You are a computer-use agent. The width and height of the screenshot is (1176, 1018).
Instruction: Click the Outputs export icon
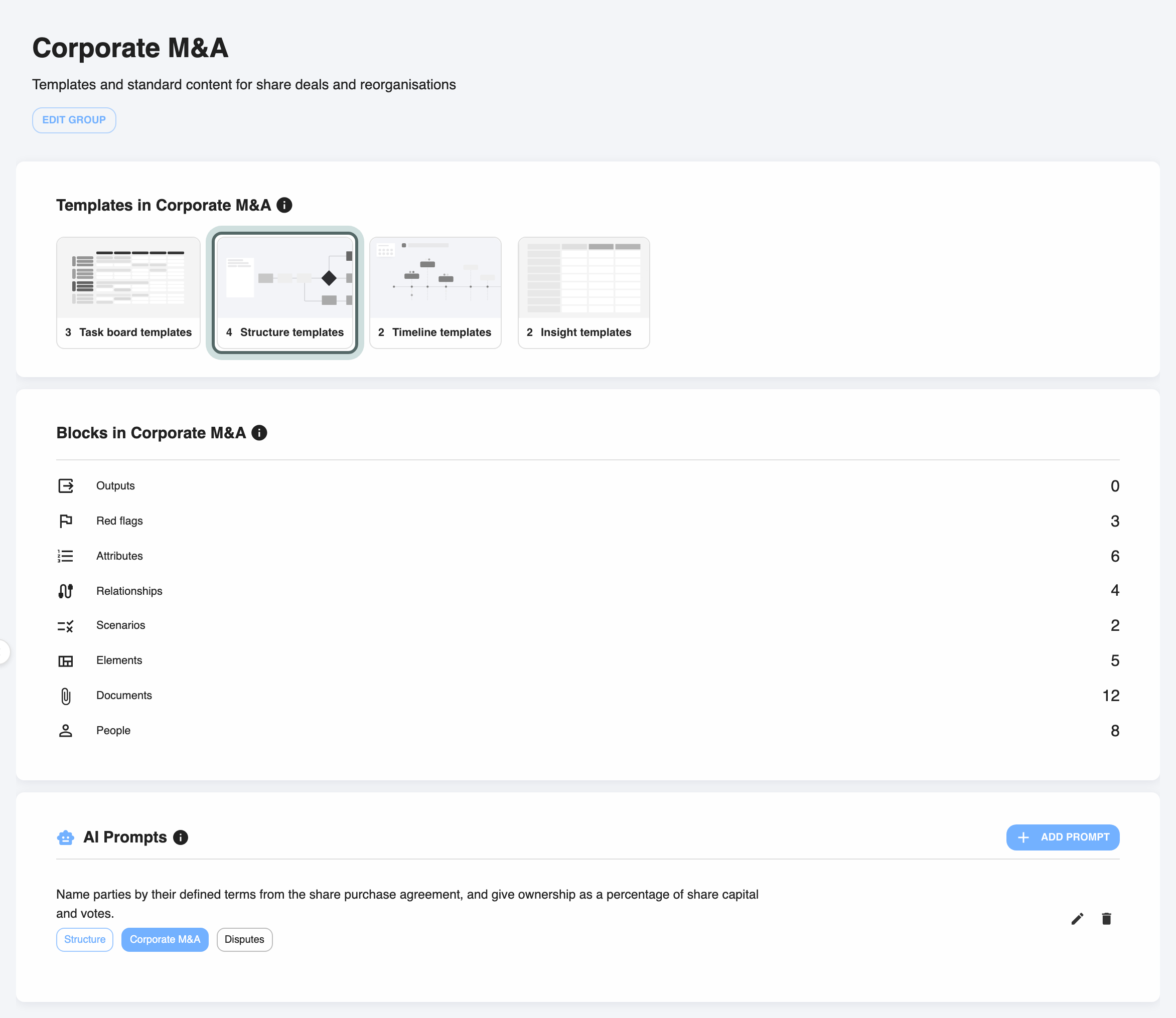coord(66,486)
